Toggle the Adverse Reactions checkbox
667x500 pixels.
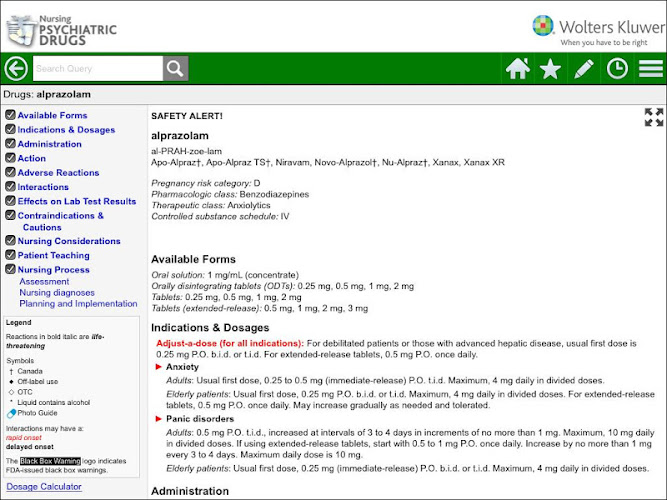point(10,172)
